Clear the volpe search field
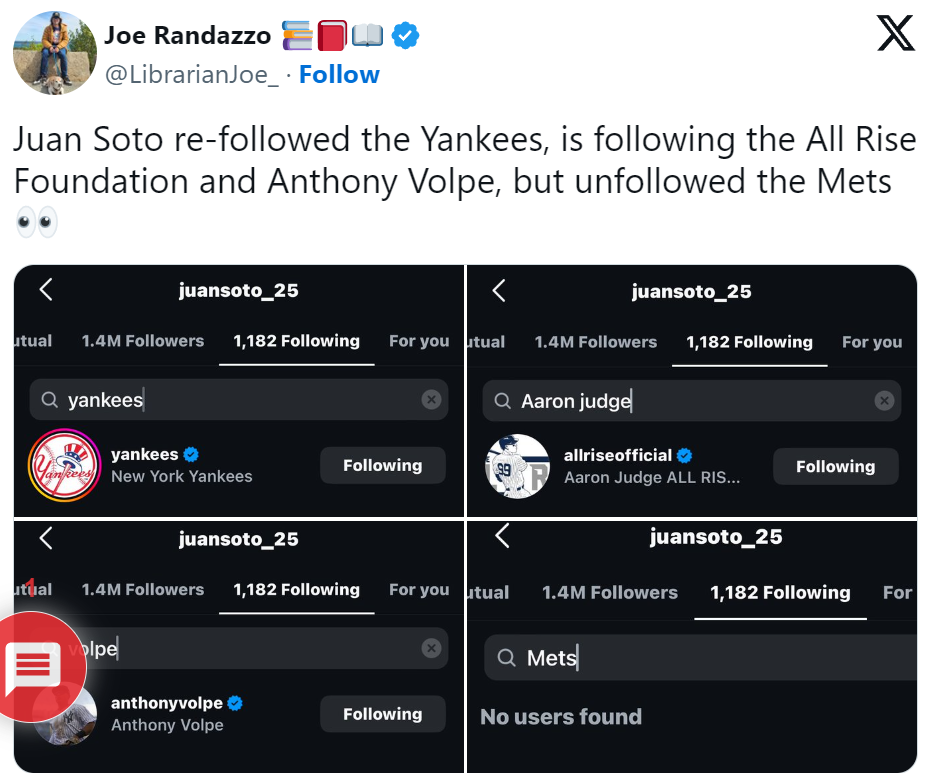The width and height of the screenshot is (927, 773). pos(431,648)
